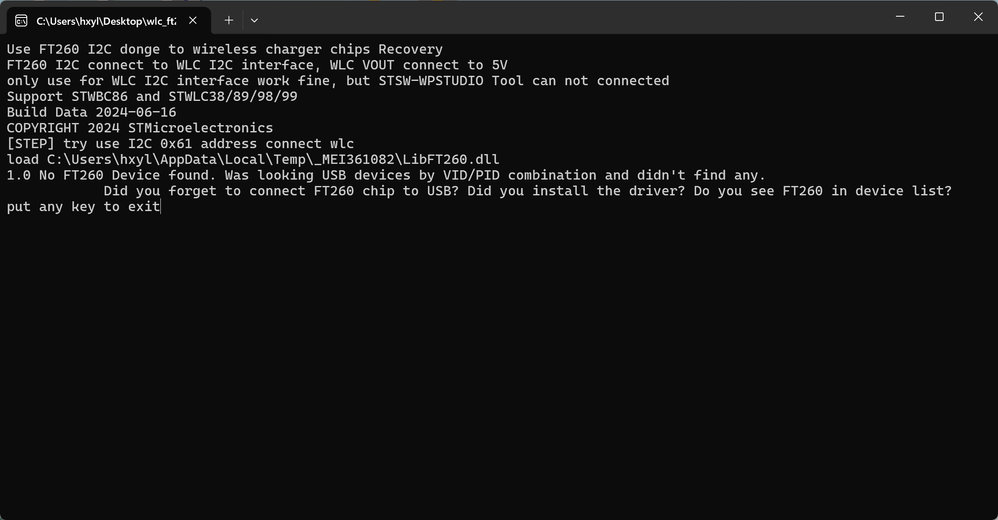Click the 'Support STWBC86 and STWLC38' line
Screen dimensions: 998x520
[152, 96]
